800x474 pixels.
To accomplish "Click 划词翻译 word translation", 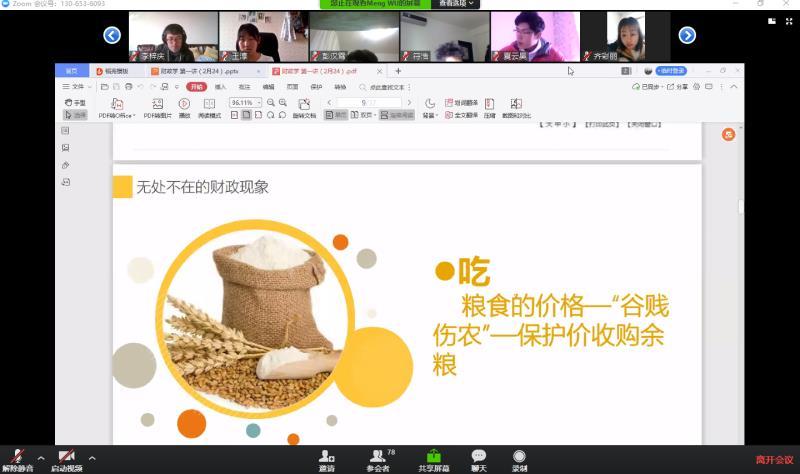I will (x=461, y=103).
